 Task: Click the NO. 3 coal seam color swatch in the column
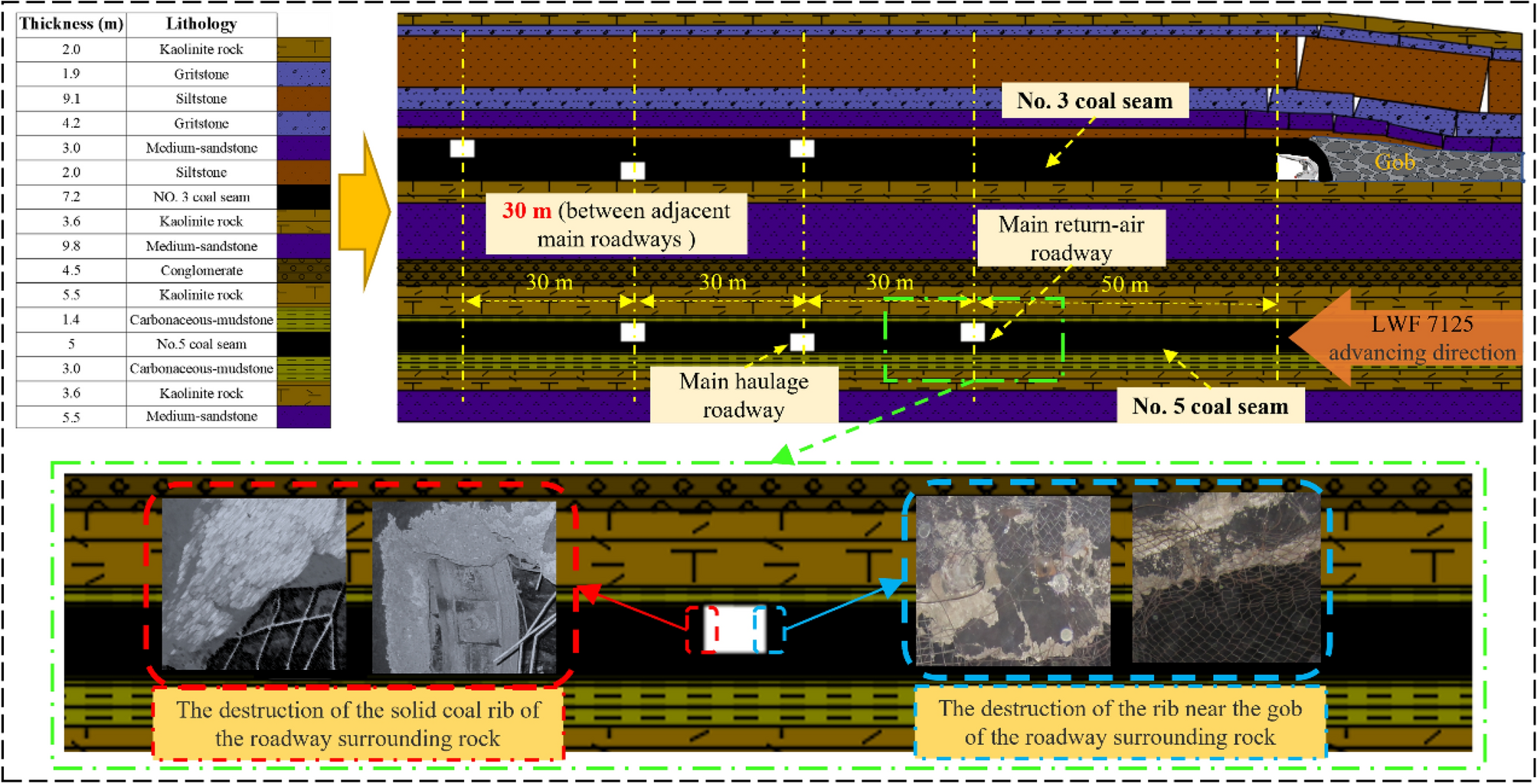[x=302, y=197]
